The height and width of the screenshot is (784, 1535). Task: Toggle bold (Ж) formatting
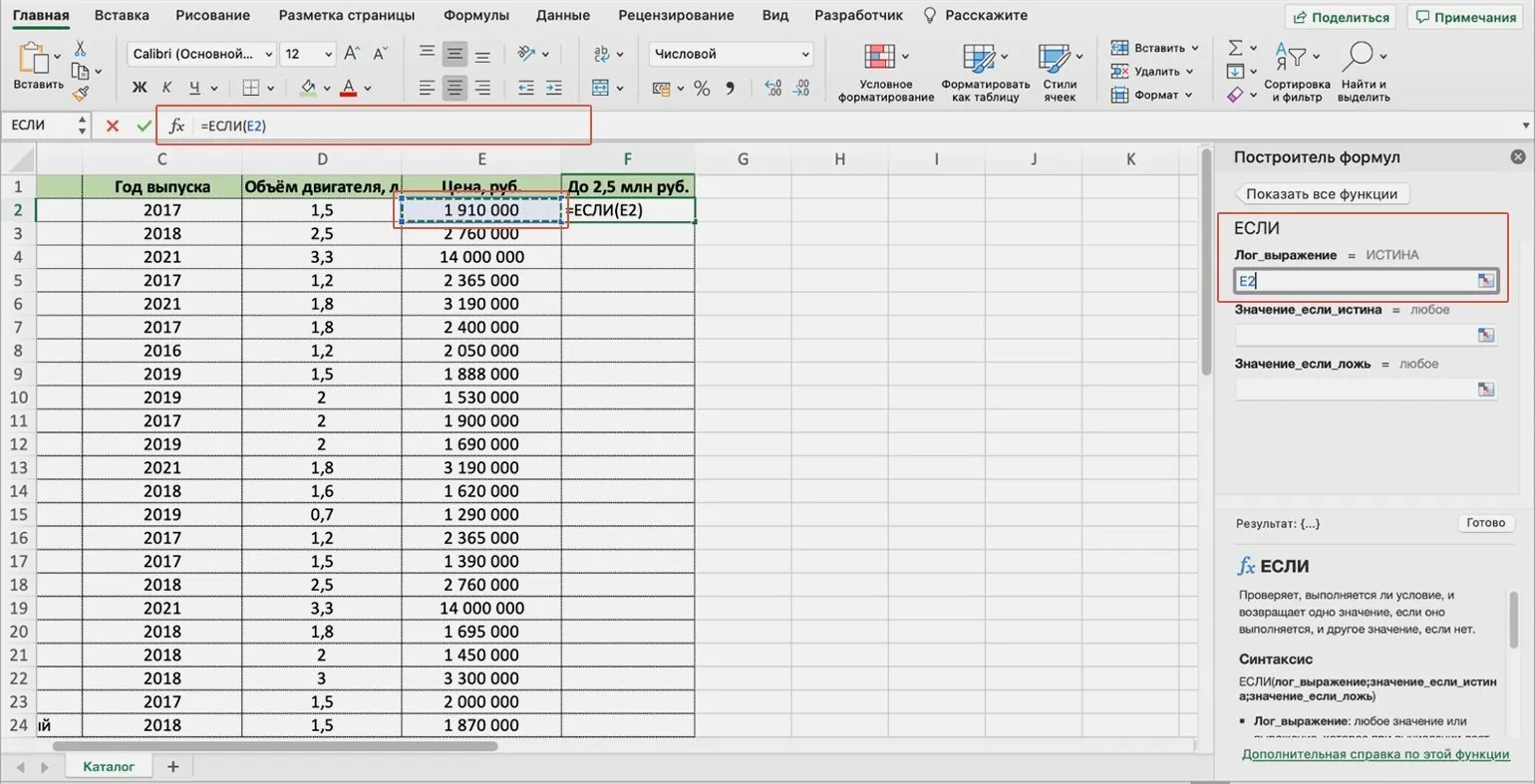pos(140,88)
